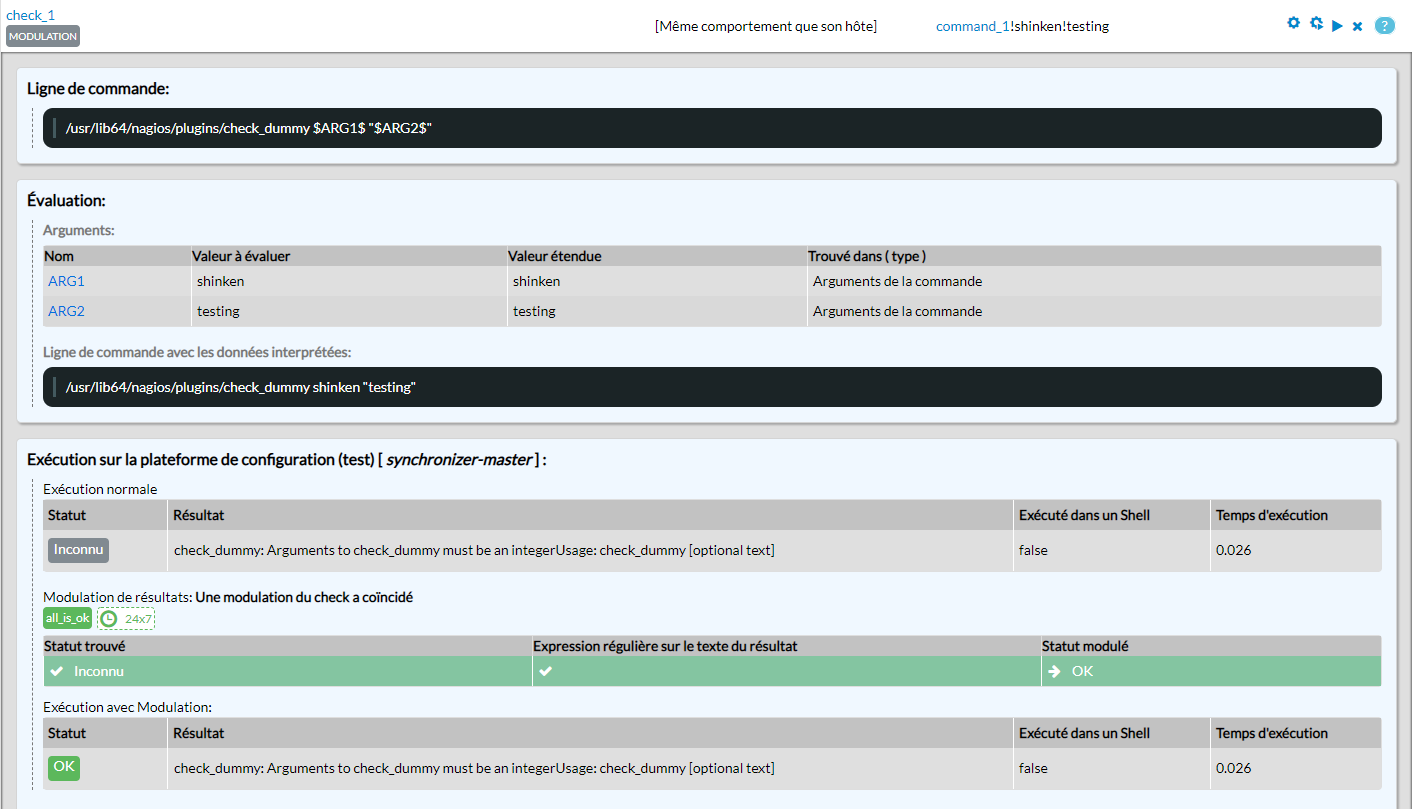1412x809 pixels.
Task: Open the check_1 link
Action: click(x=31, y=15)
